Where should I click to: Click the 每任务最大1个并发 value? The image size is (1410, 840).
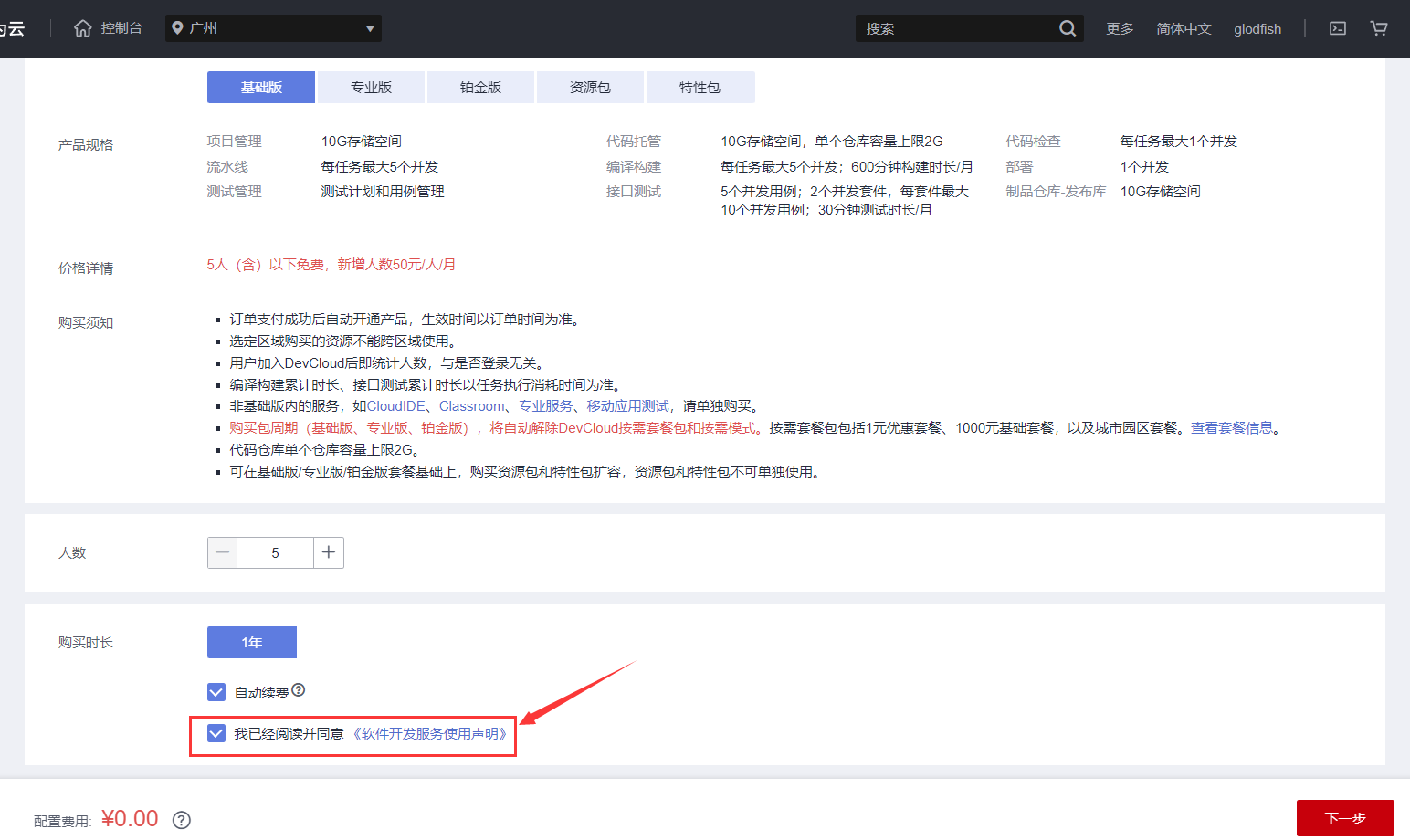coord(1179,142)
